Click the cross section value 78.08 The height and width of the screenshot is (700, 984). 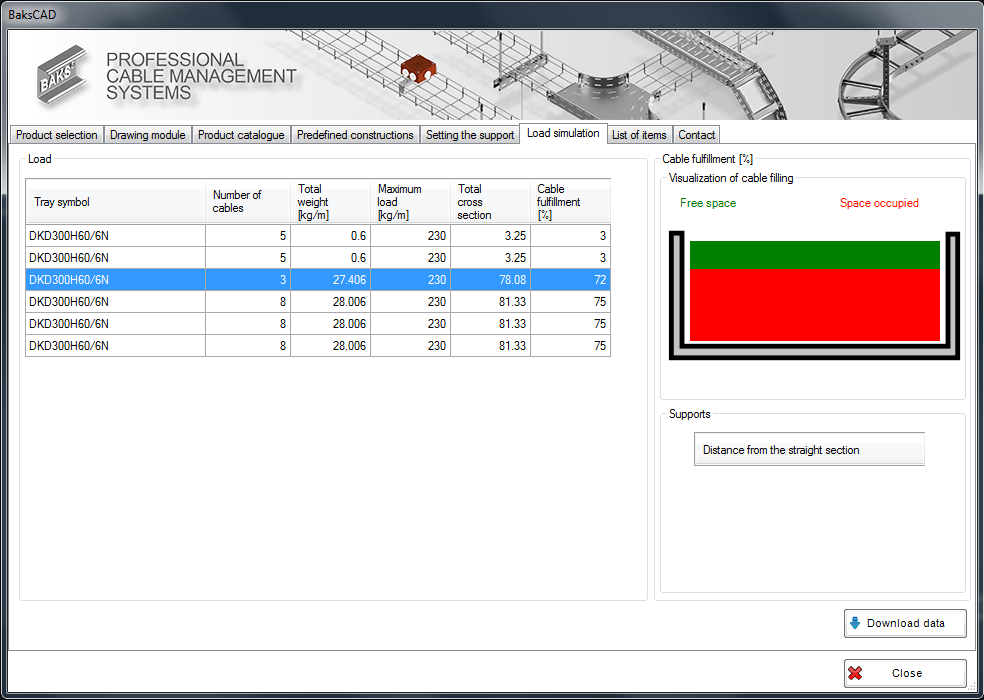pyautogui.click(x=491, y=280)
